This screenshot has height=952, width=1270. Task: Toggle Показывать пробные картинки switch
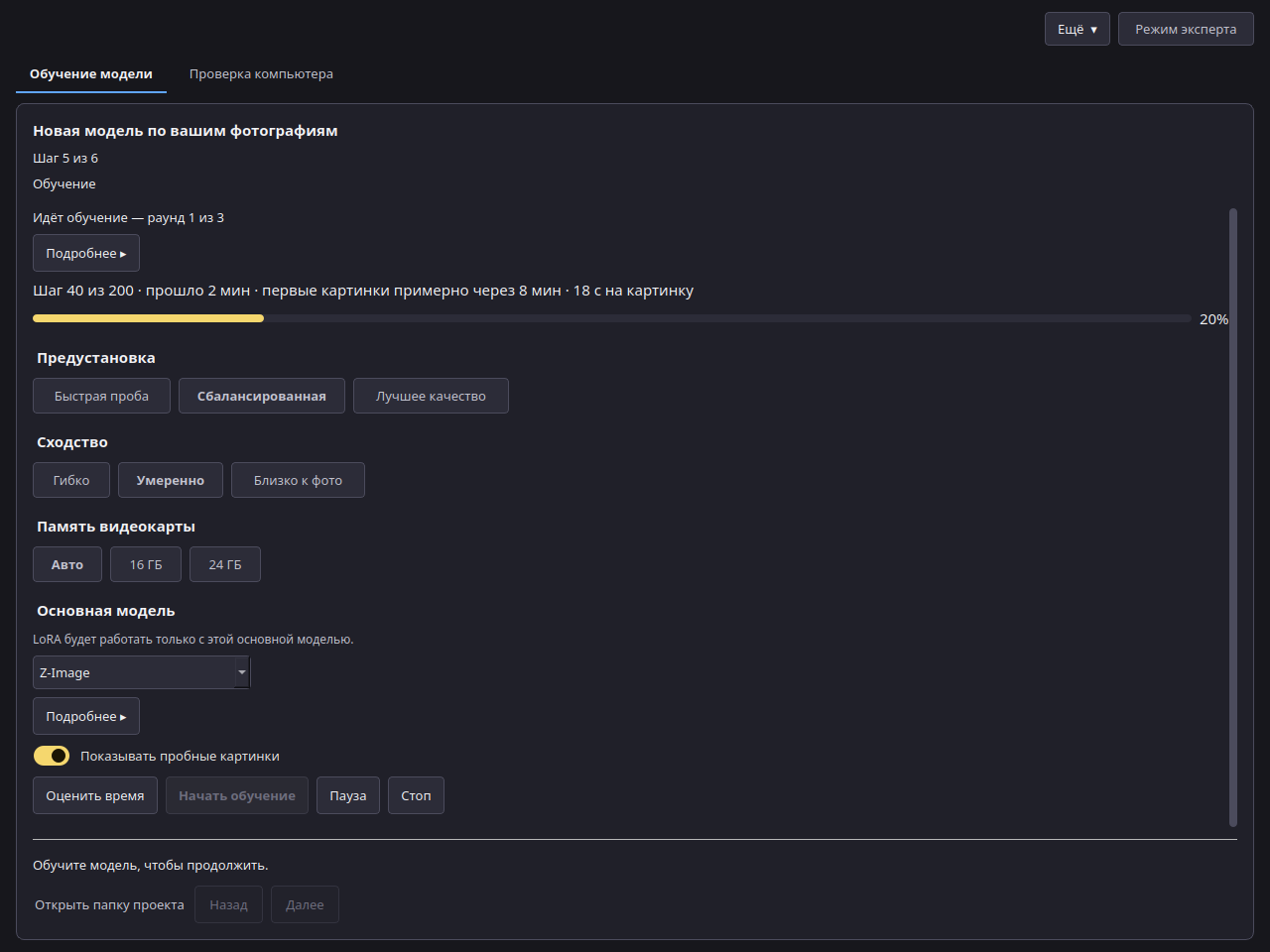click(x=52, y=756)
